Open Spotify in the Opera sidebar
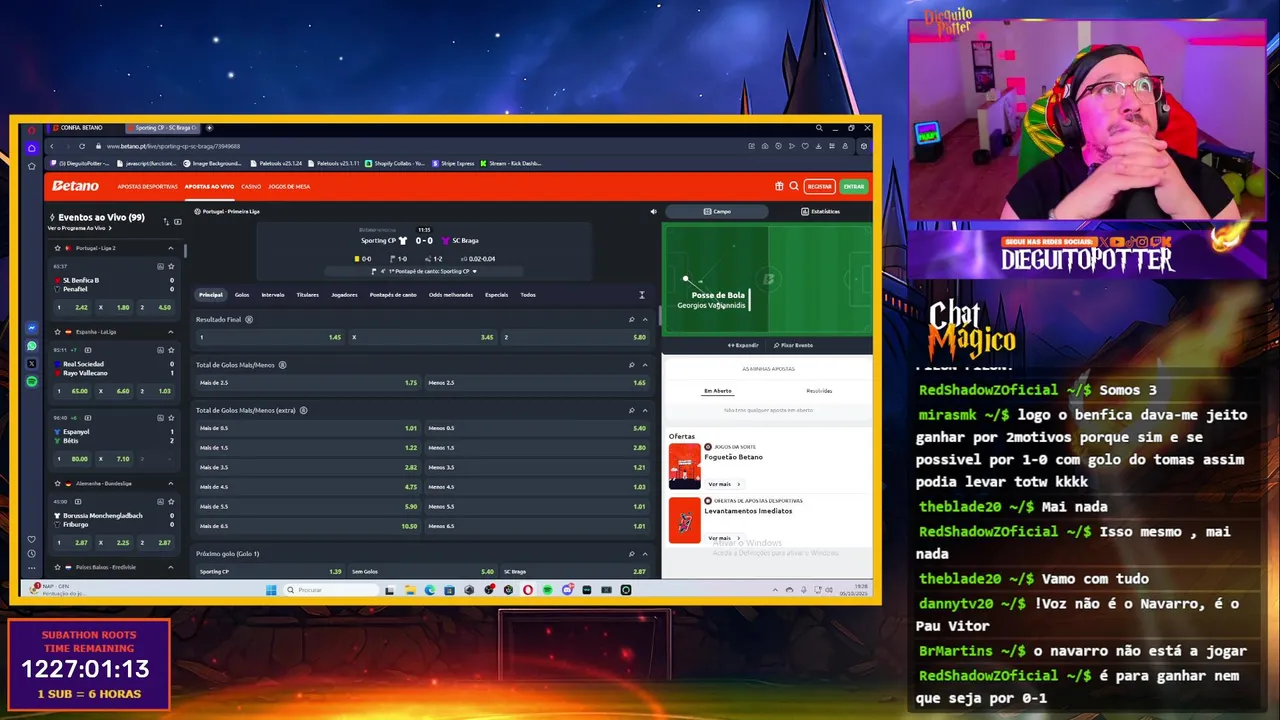 pos(32,382)
